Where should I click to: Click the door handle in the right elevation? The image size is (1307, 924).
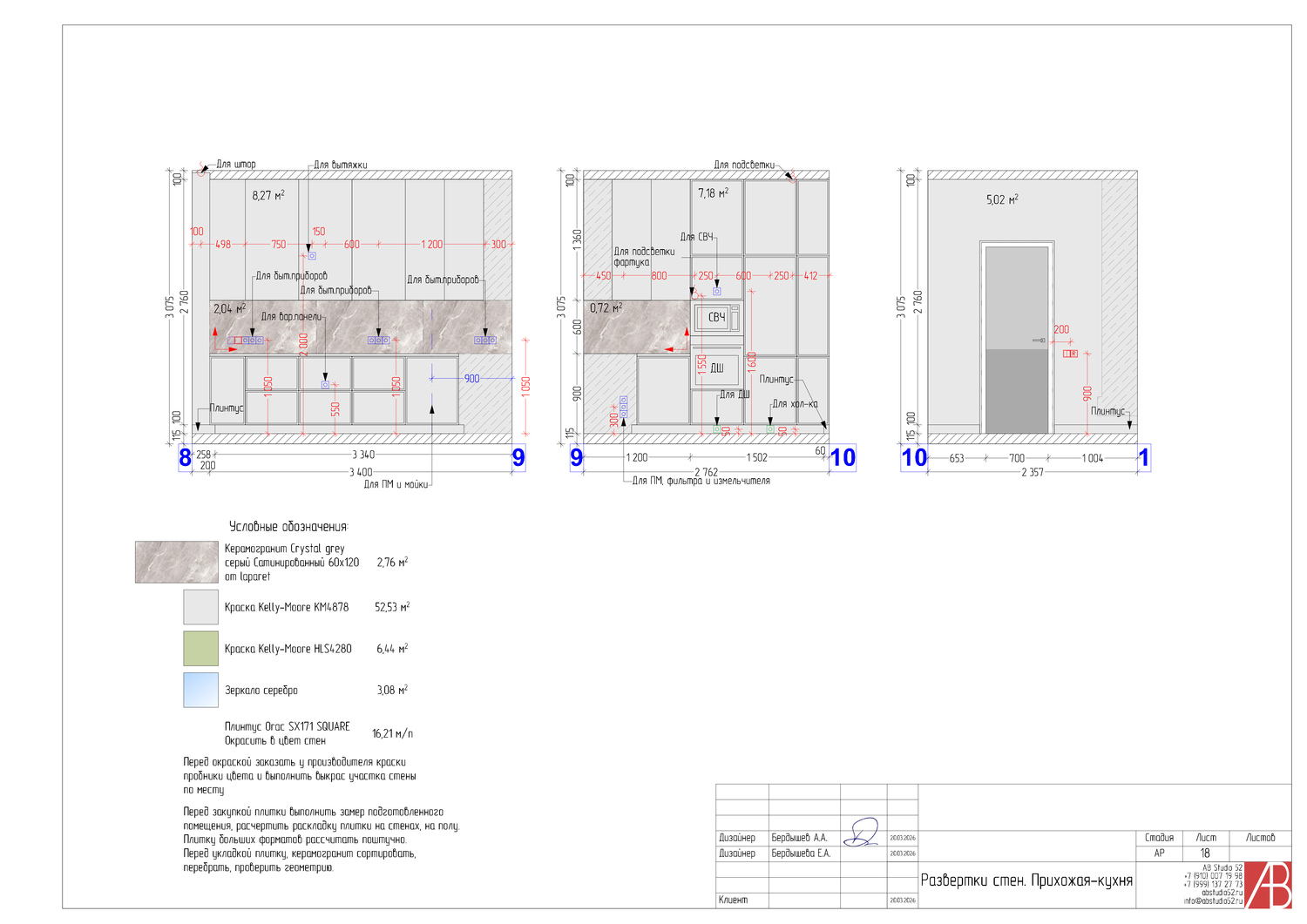click(x=1039, y=341)
